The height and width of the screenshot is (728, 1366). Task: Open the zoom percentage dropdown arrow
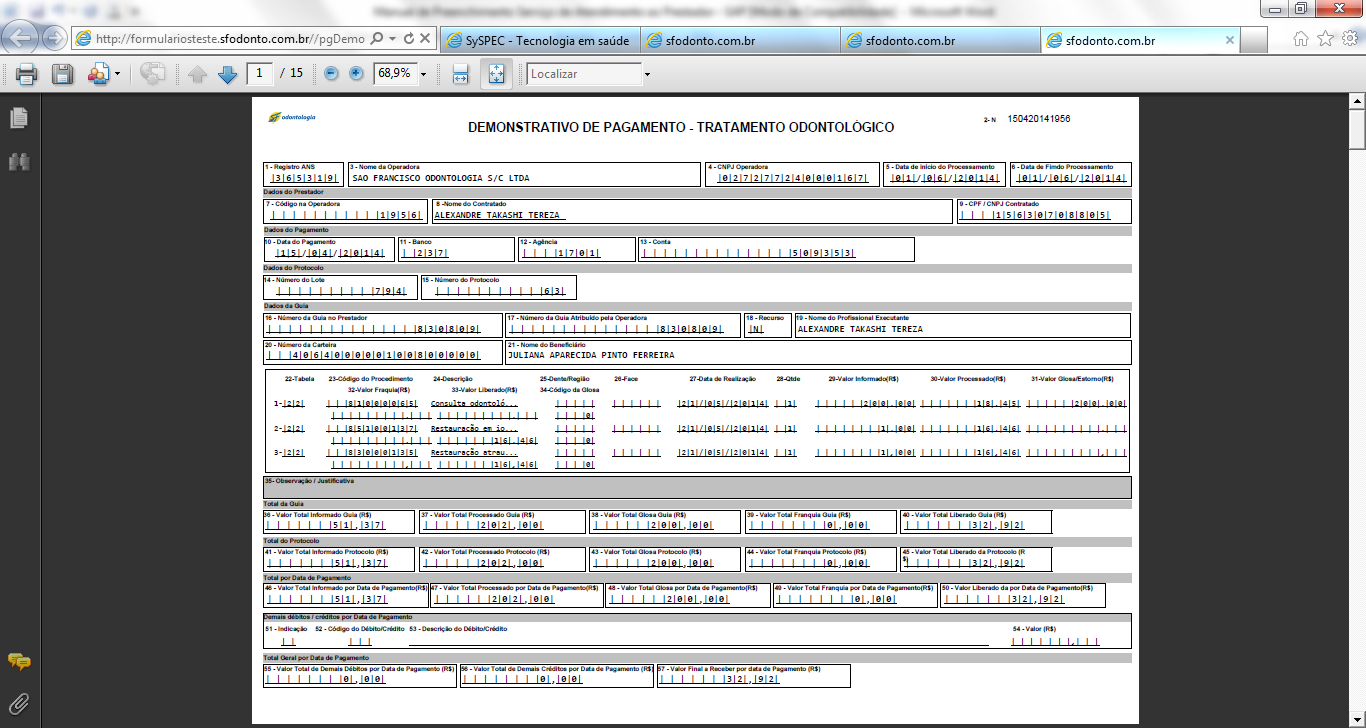click(423, 74)
